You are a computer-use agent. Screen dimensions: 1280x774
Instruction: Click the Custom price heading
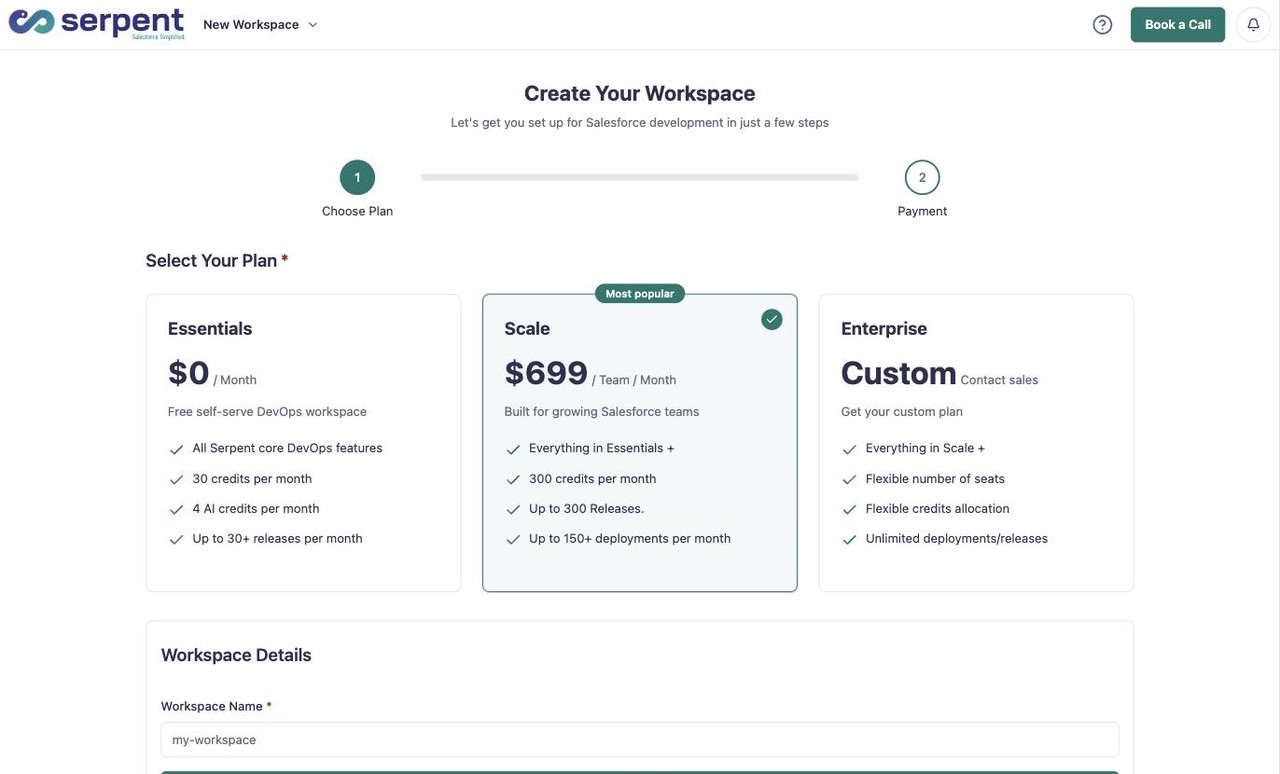(x=899, y=373)
